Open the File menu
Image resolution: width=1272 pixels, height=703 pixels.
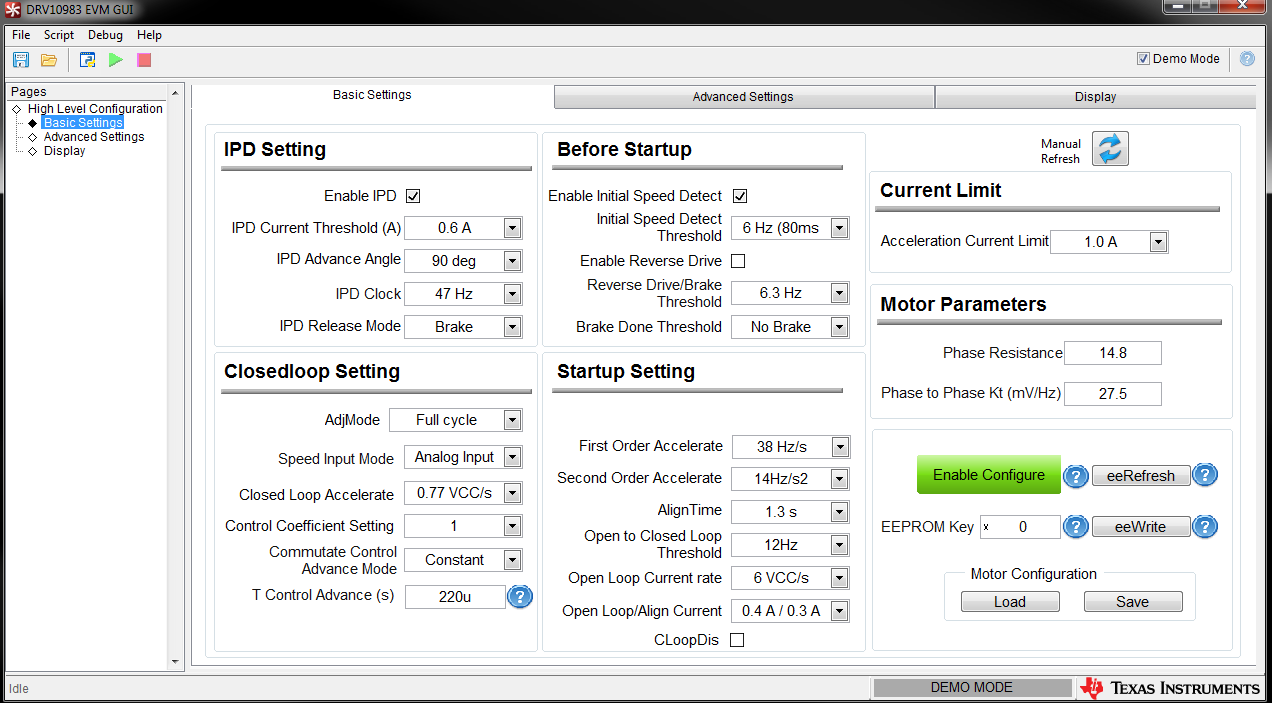(x=21, y=35)
